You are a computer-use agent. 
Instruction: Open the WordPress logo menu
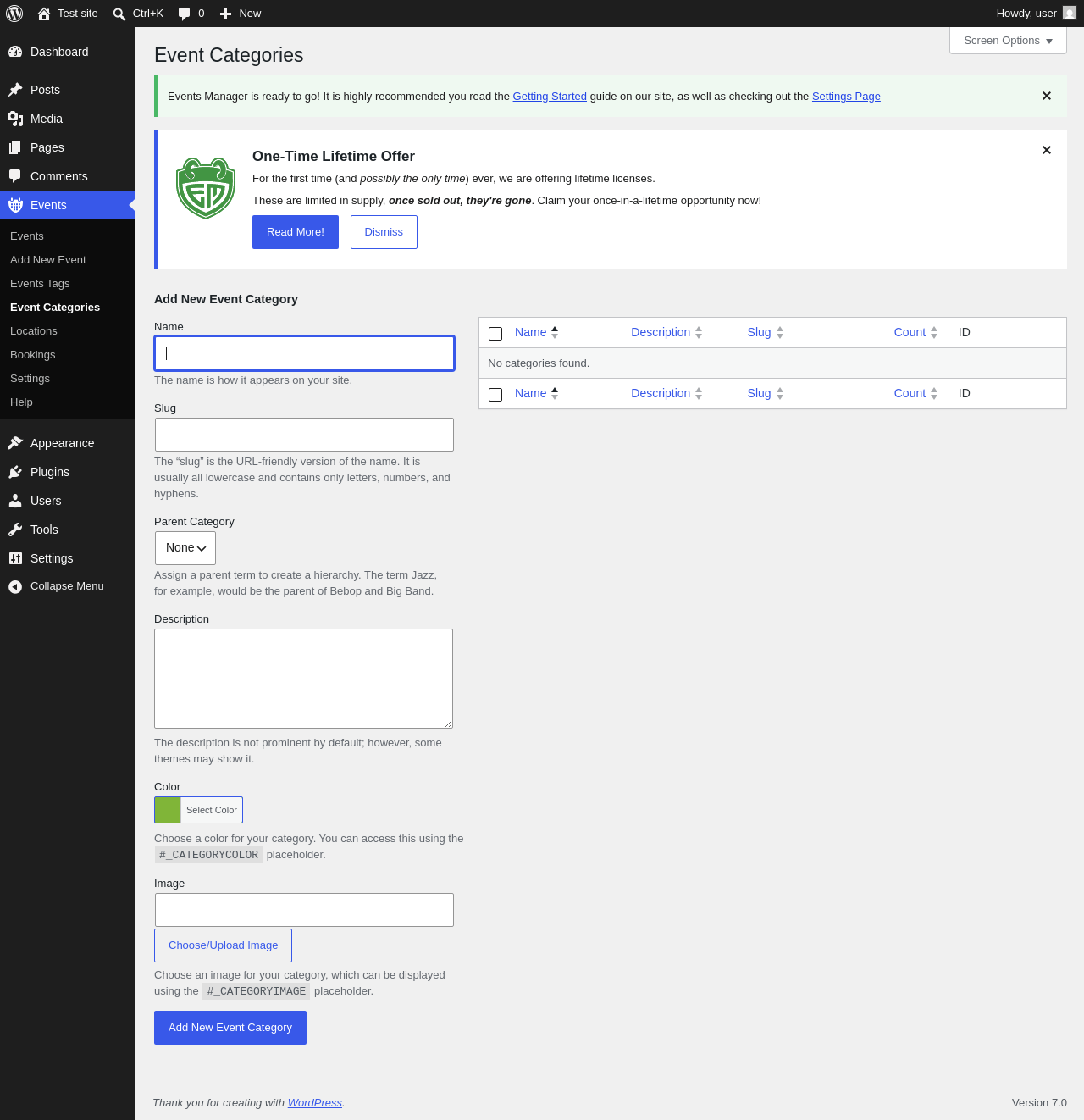pyautogui.click(x=14, y=14)
